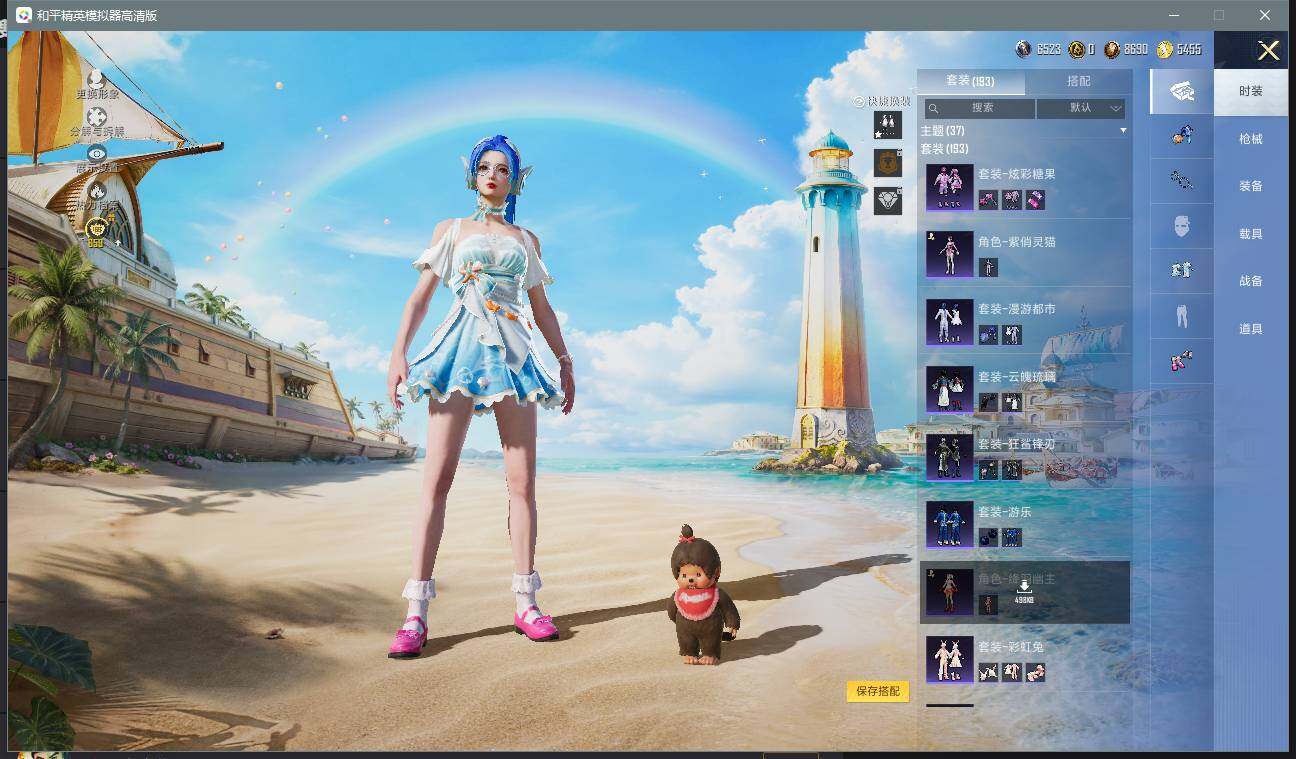Click the silver currency icon beside 6523
The image size is (1296, 759).
tap(1023, 49)
